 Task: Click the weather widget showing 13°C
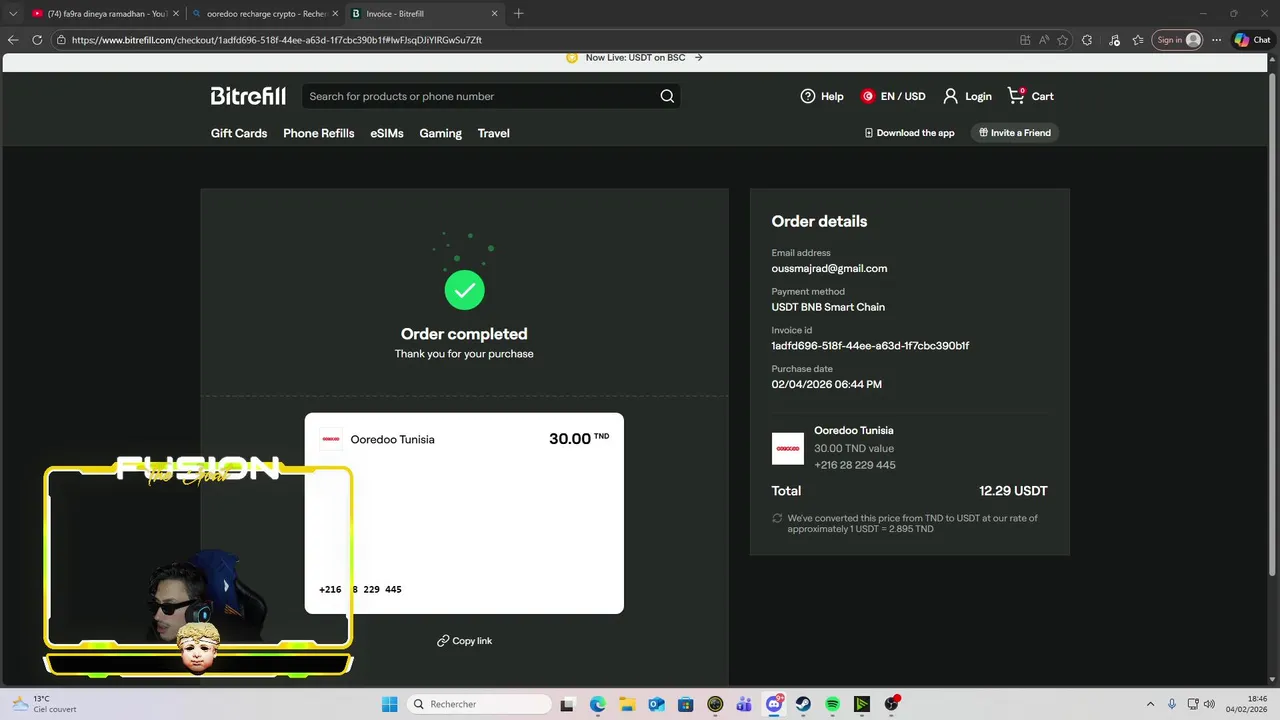pos(43,704)
